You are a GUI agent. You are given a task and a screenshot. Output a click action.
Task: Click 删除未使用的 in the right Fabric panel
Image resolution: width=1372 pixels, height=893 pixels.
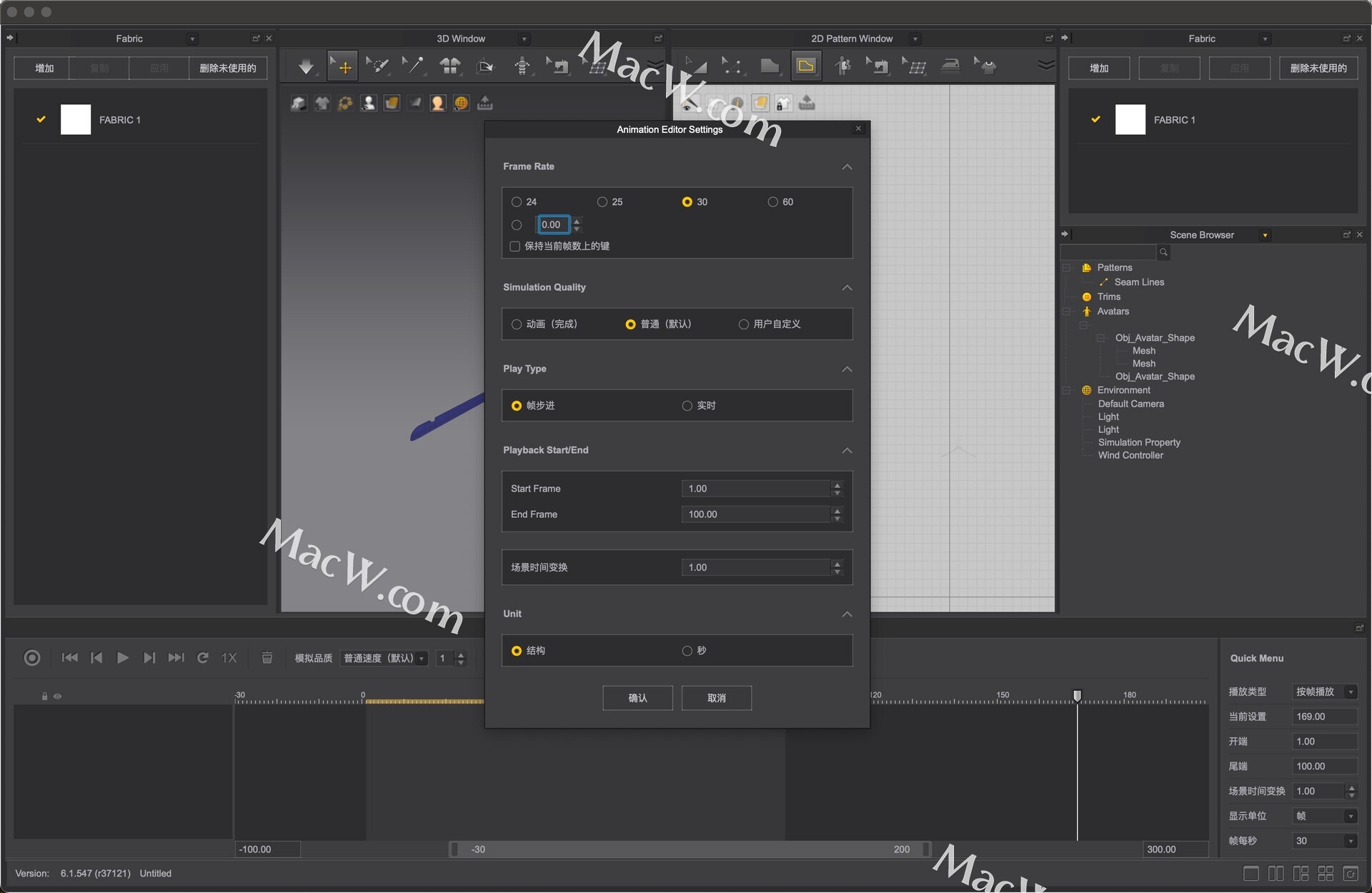[1318, 68]
